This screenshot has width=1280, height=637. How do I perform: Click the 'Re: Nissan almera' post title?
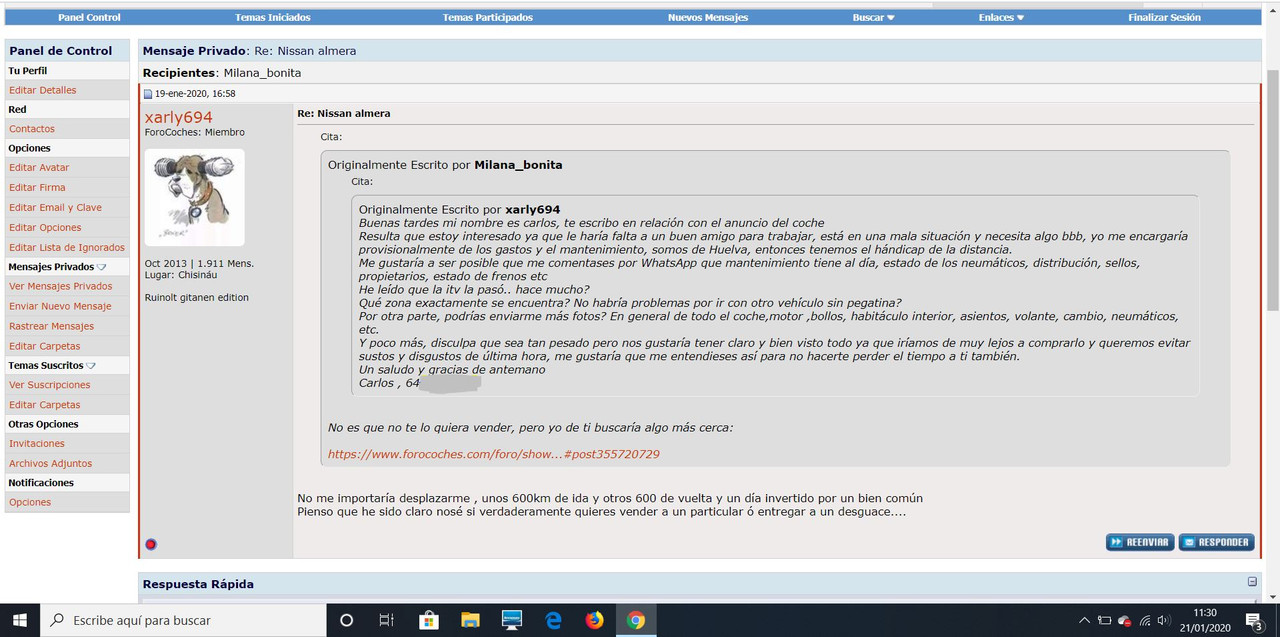point(344,113)
